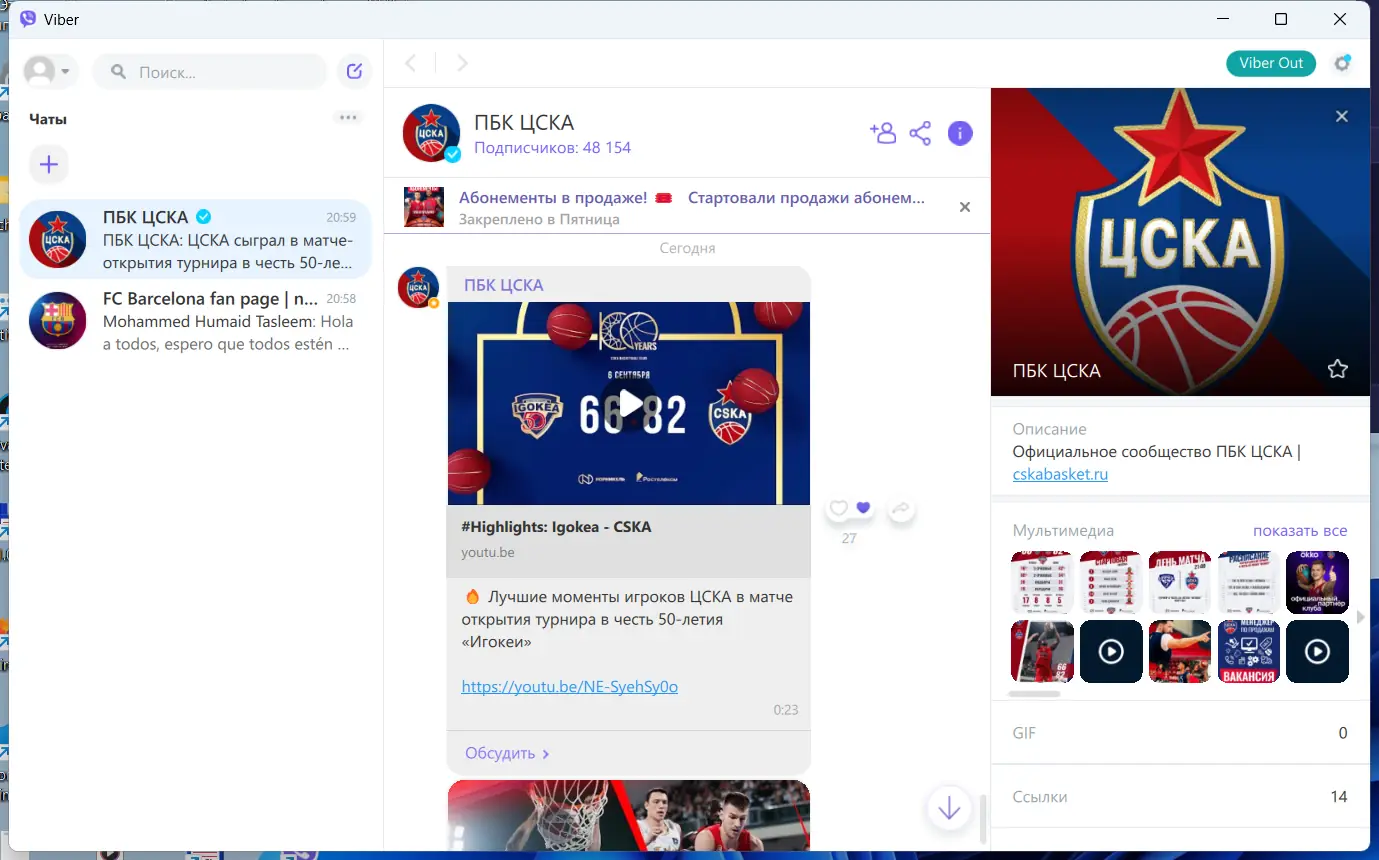This screenshot has height=860, width=1379.
Task: Open the pinned Абонементы в продаже announcement
Action: click(x=660, y=207)
